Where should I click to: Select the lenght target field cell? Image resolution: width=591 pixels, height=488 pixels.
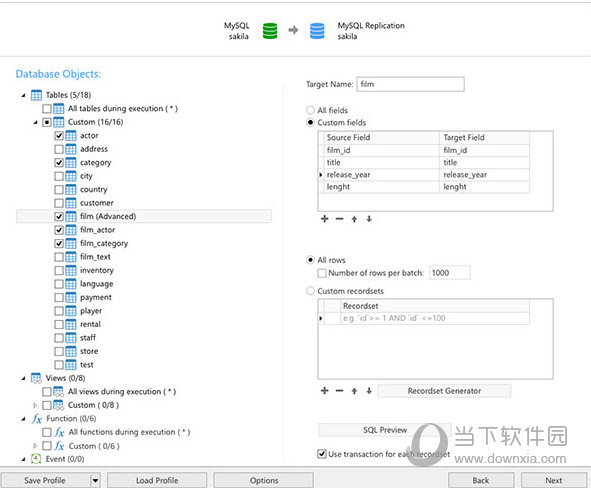tap(484, 187)
